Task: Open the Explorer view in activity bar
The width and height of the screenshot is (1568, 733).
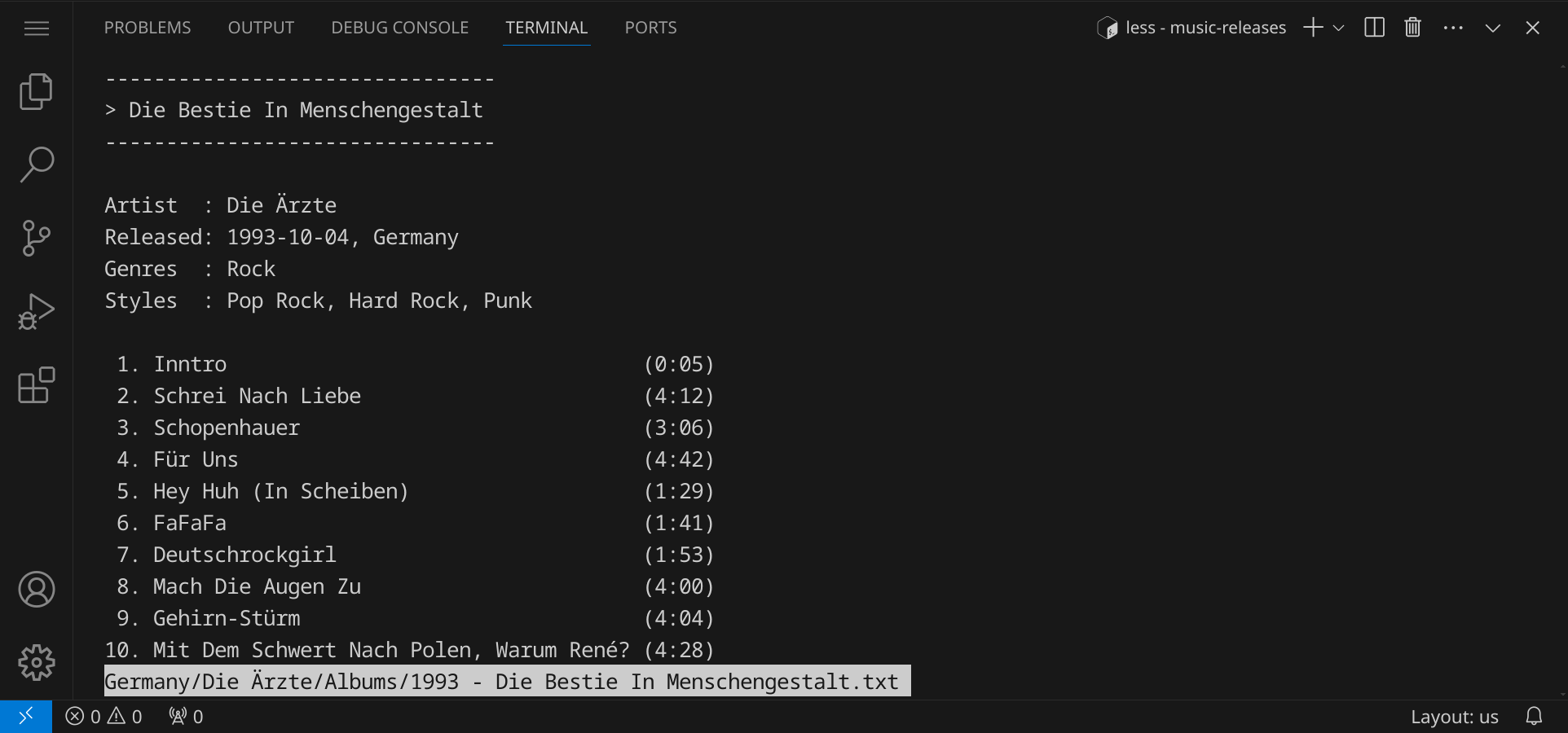Action: pos(36,91)
